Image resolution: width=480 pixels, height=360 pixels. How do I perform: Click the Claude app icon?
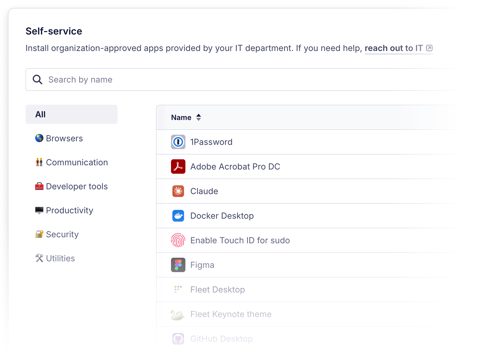coord(178,191)
